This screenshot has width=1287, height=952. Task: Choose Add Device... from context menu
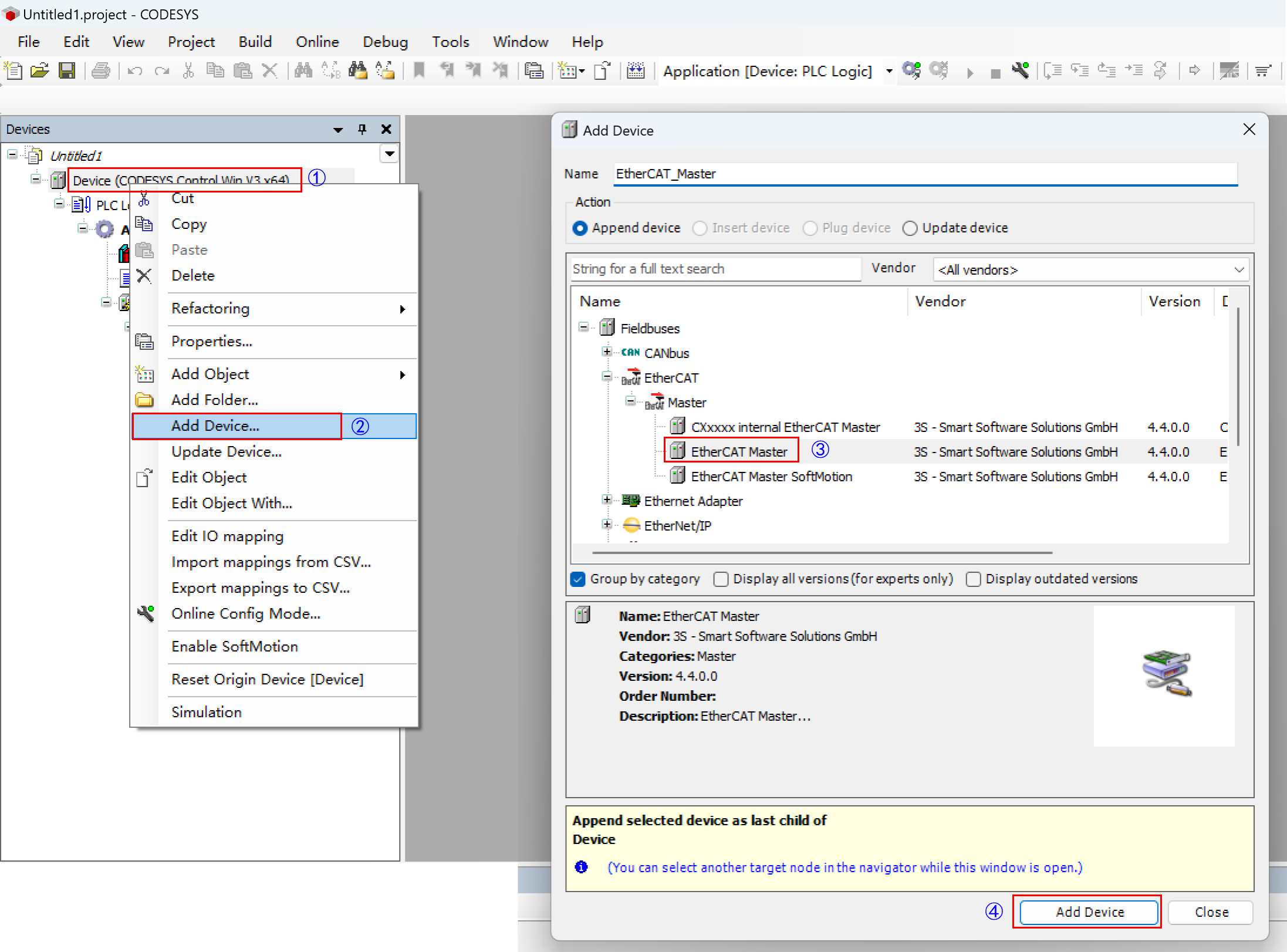tap(215, 426)
